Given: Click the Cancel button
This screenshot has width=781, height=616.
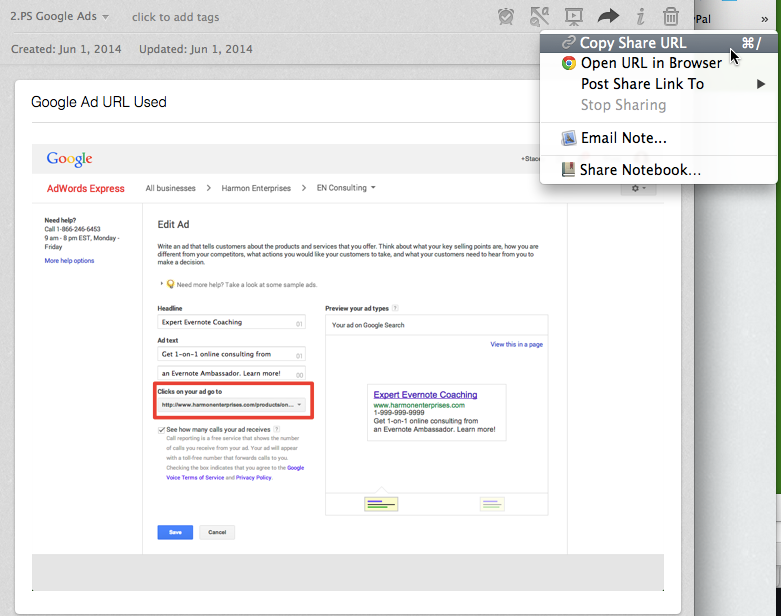Looking at the screenshot, I should 217,532.
